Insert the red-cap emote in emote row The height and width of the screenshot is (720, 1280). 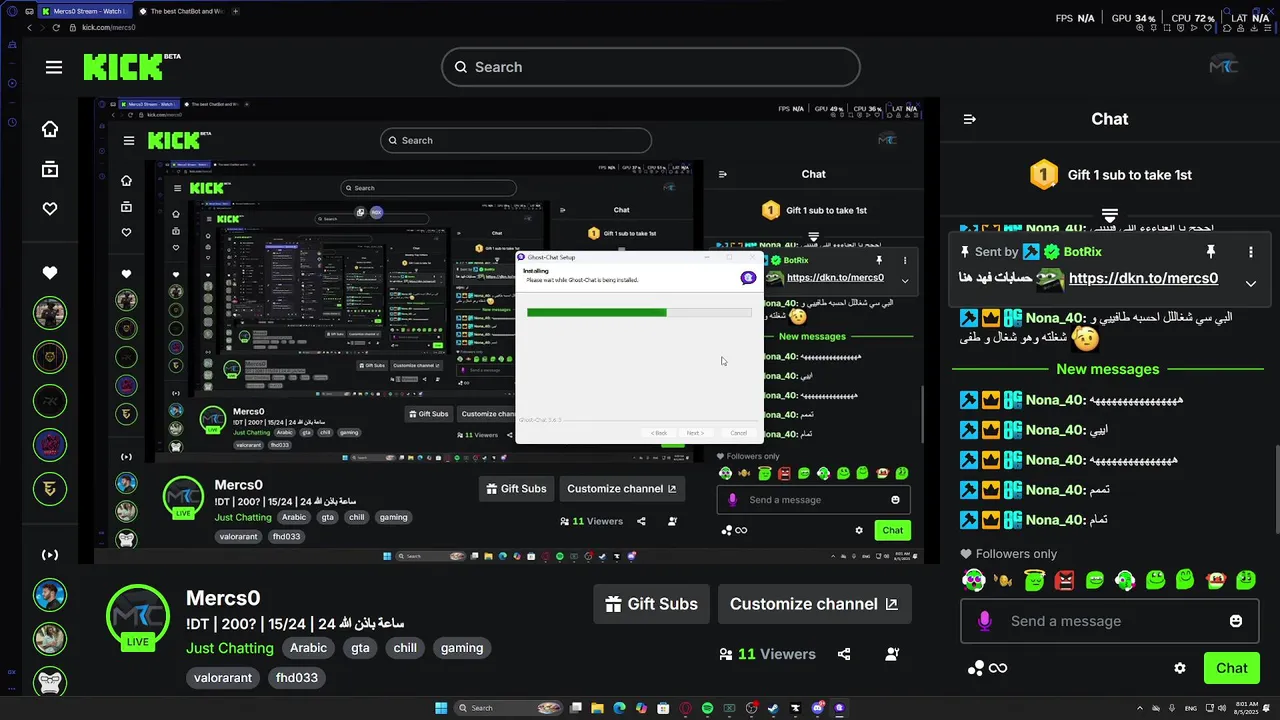click(x=1216, y=579)
